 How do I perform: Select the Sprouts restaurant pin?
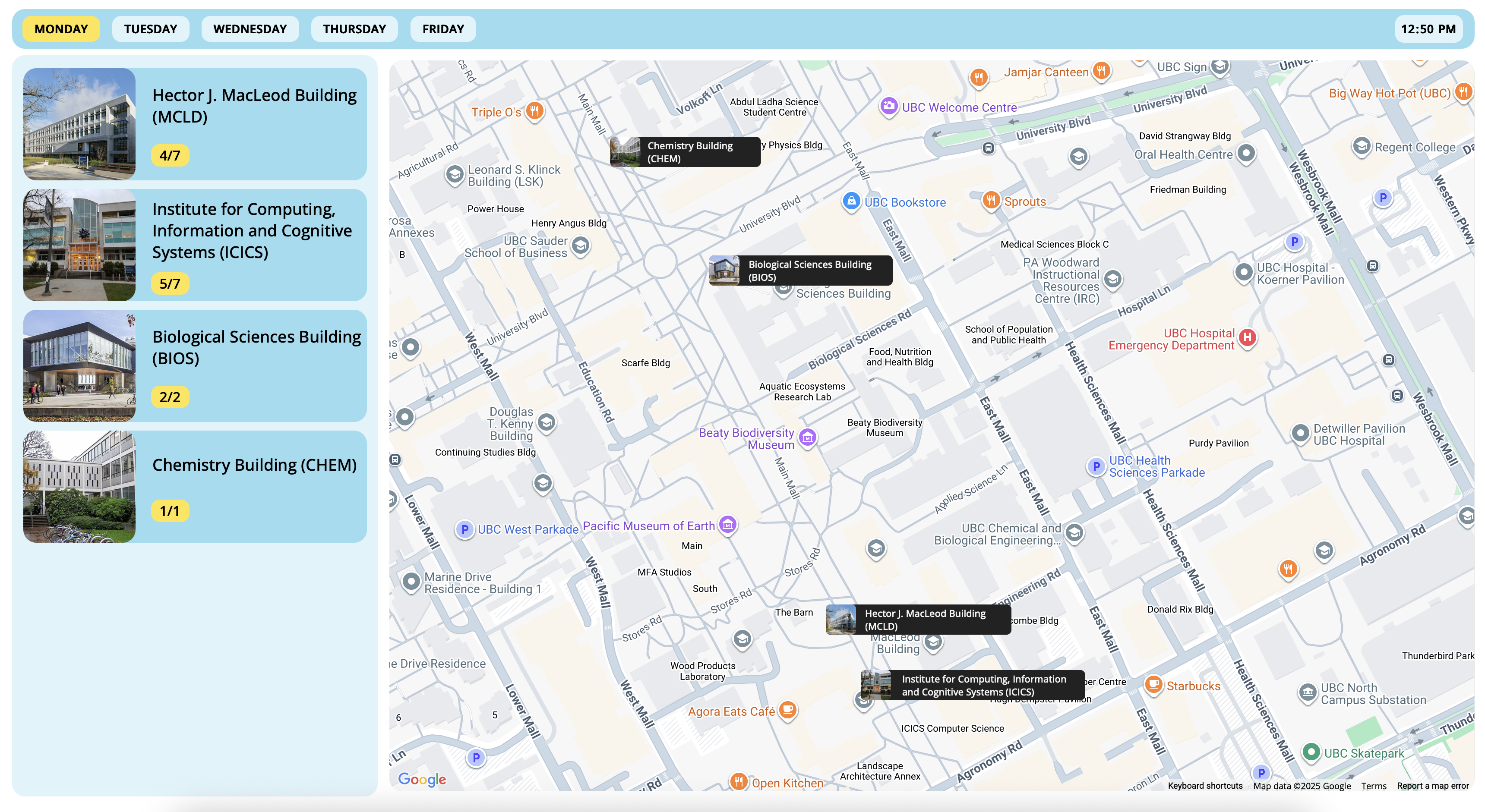pyautogui.click(x=991, y=201)
